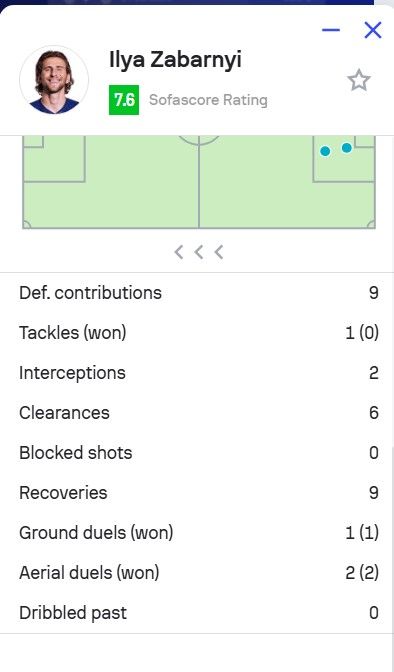Click the Sofascore Rating label
Screen dimensions: 394x672
pos(208,100)
